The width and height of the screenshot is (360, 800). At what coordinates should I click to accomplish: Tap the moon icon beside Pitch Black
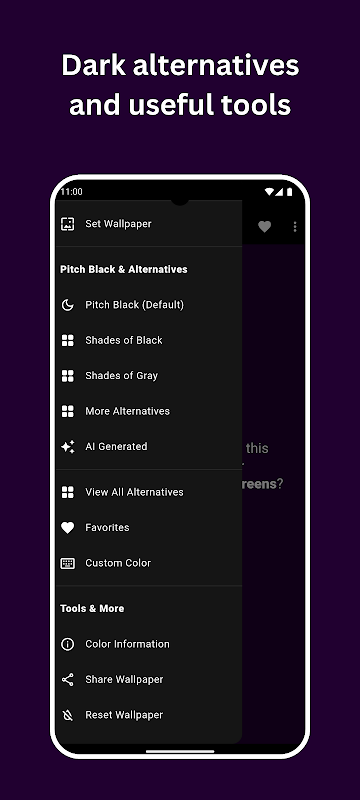tap(67, 305)
